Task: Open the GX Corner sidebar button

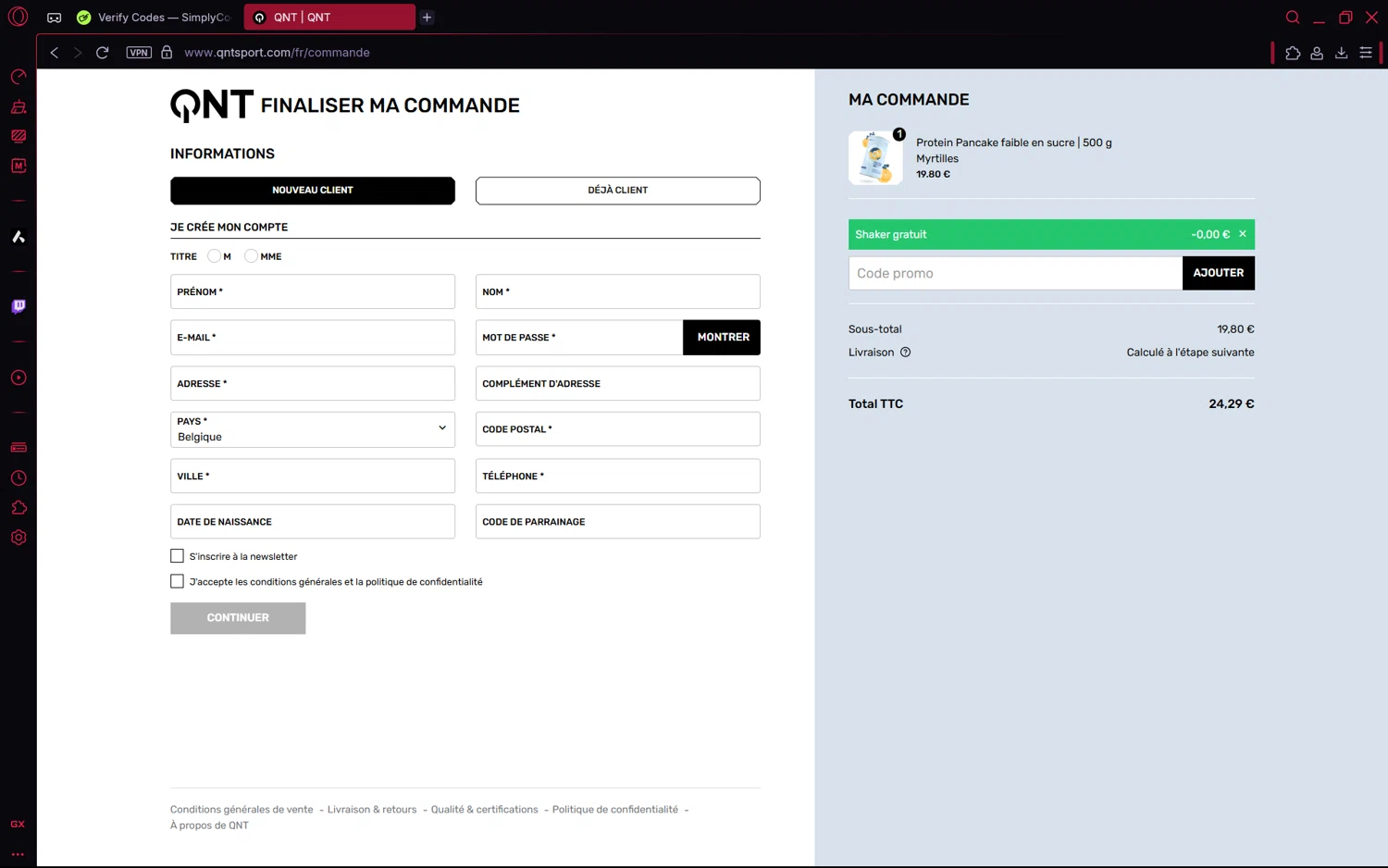Action: (x=18, y=824)
